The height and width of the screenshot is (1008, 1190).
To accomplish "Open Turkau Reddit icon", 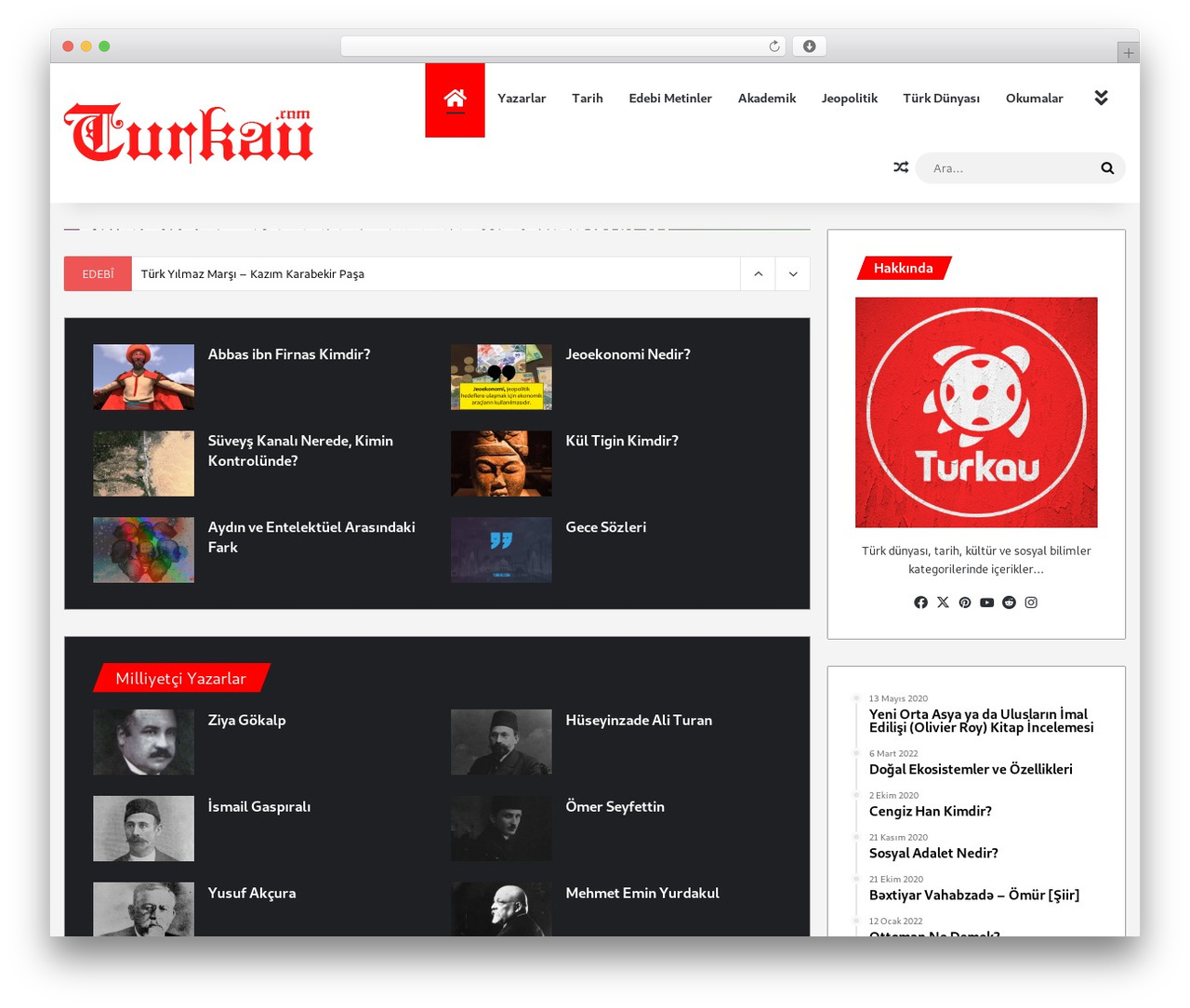I will click(1009, 603).
